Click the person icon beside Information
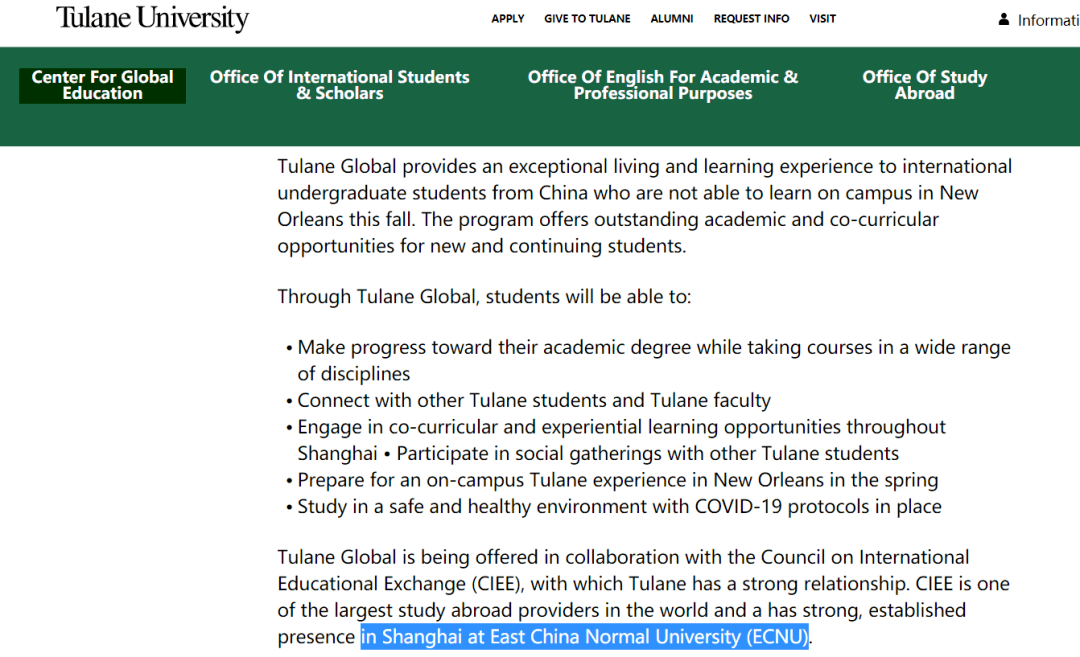This screenshot has width=1080, height=657. click(1003, 20)
